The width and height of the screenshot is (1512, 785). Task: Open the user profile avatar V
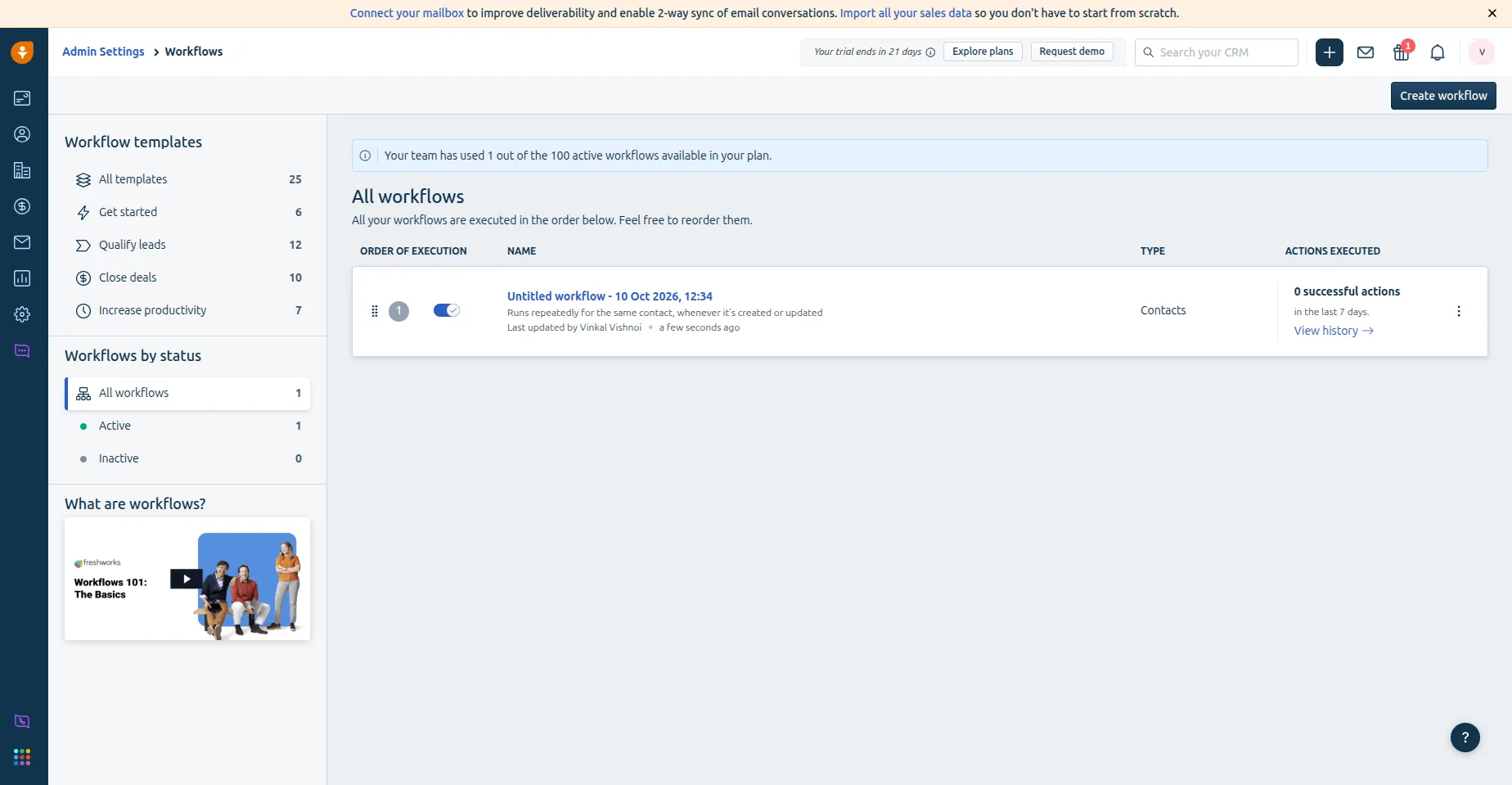click(x=1482, y=52)
